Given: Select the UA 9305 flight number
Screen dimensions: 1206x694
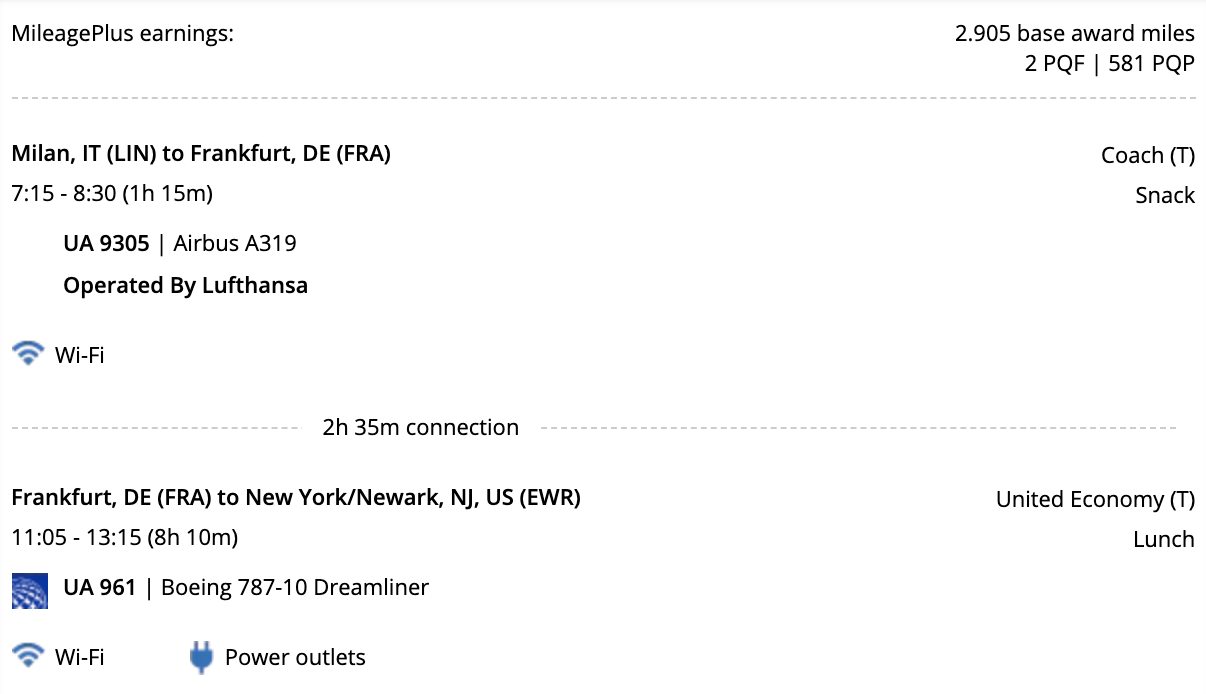Looking at the screenshot, I should (x=106, y=243).
